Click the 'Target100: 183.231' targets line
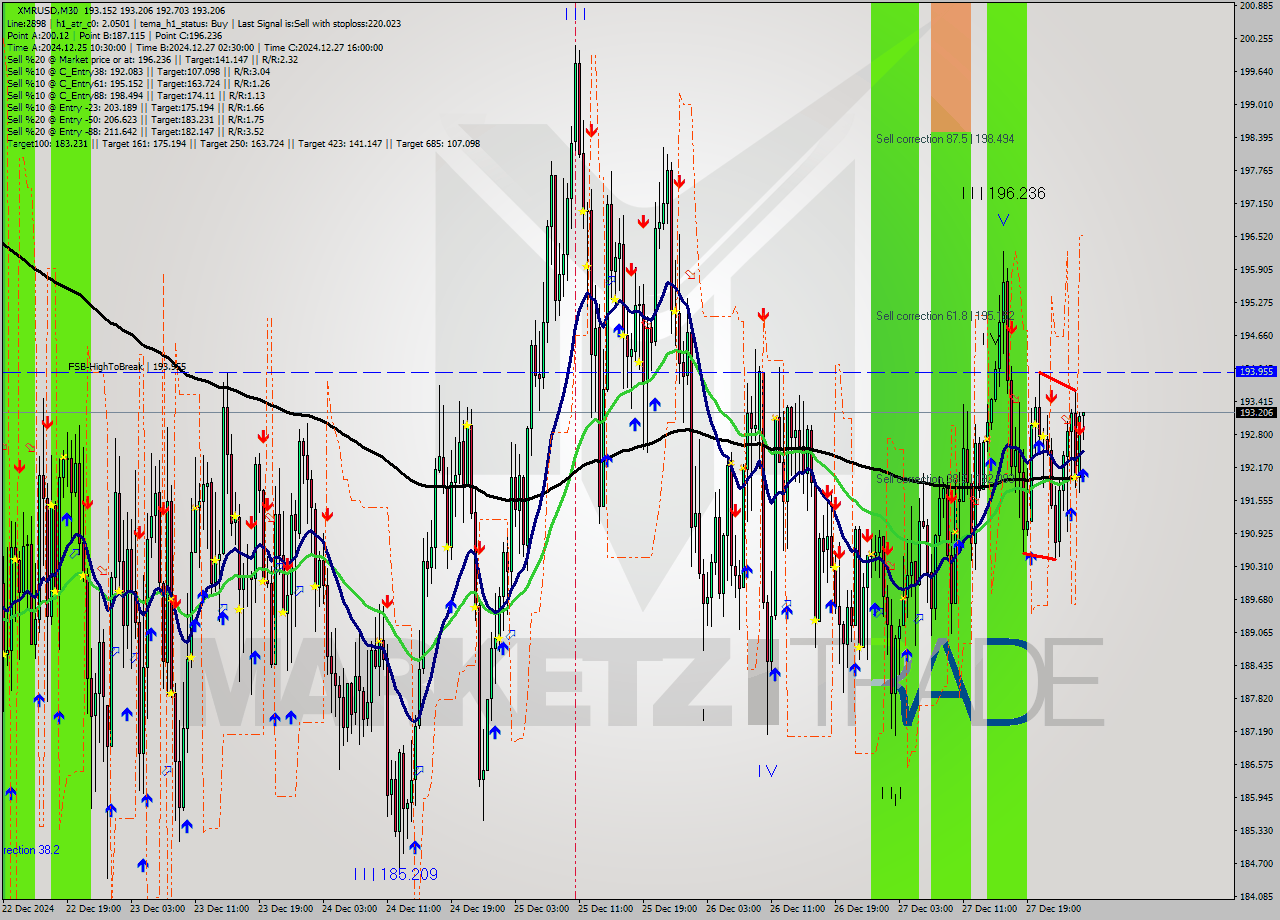 [243, 143]
